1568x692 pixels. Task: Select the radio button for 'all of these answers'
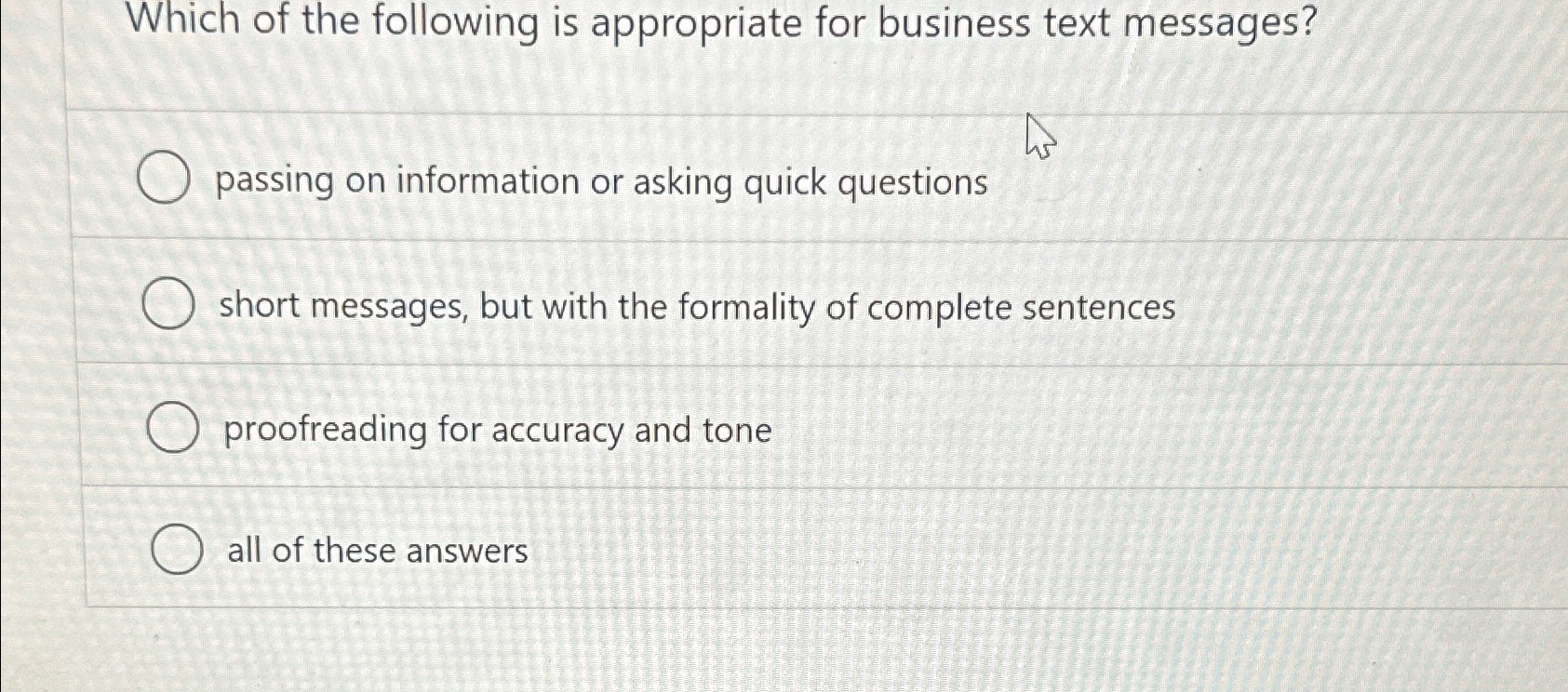(179, 551)
